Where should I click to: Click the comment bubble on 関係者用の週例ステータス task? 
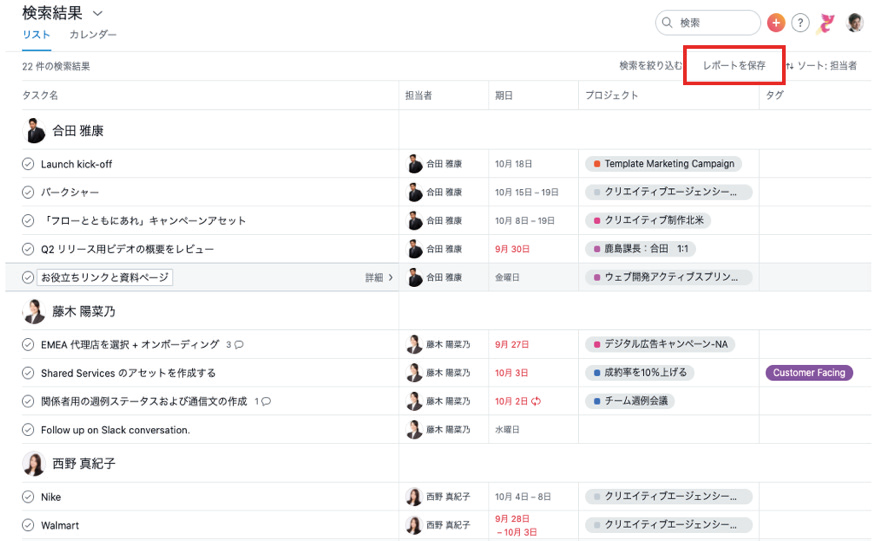(266, 401)
